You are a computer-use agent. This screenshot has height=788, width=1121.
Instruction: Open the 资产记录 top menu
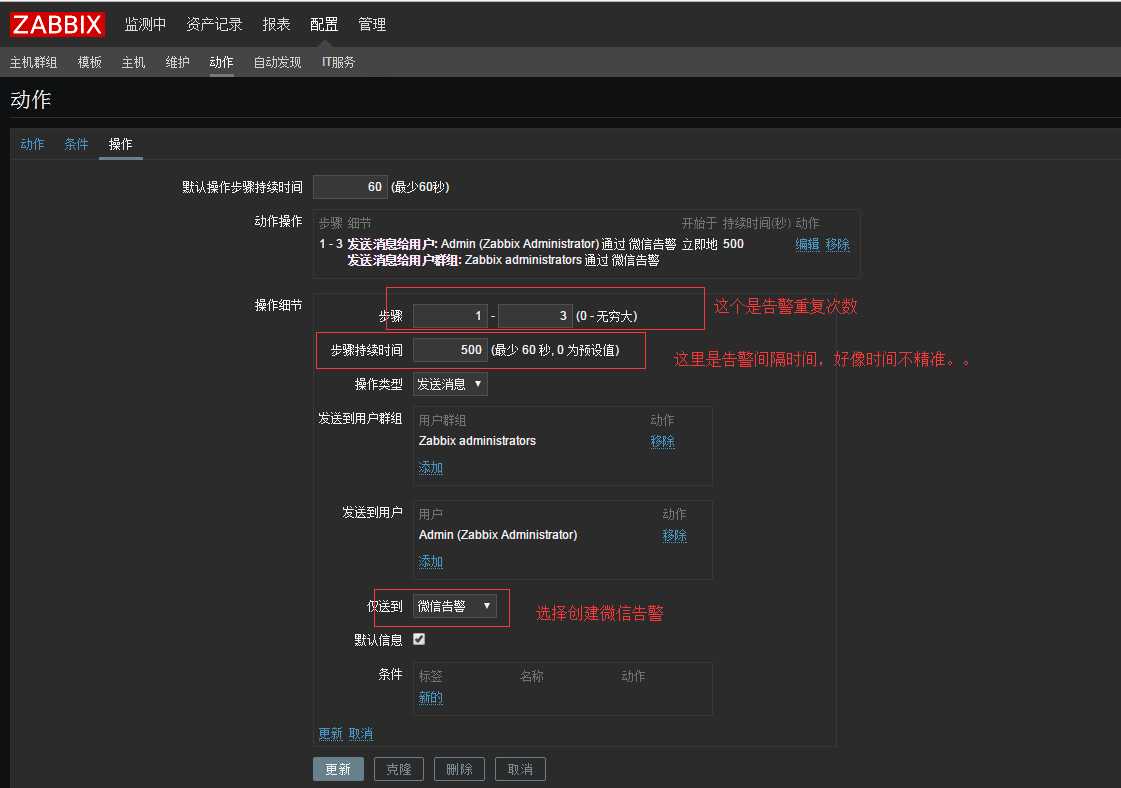pyautogui.click(x=214, y=24)
